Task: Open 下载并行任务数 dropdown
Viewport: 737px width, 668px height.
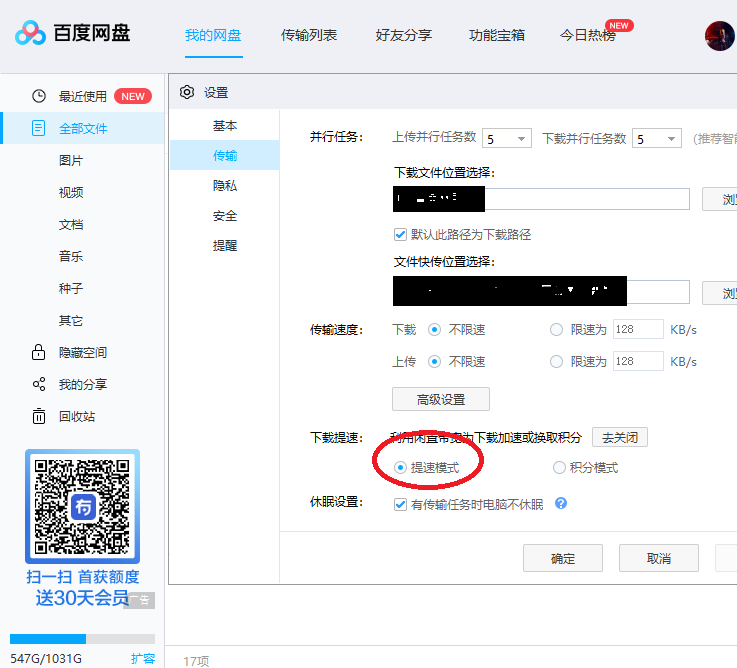Action: tap(657, 139)
